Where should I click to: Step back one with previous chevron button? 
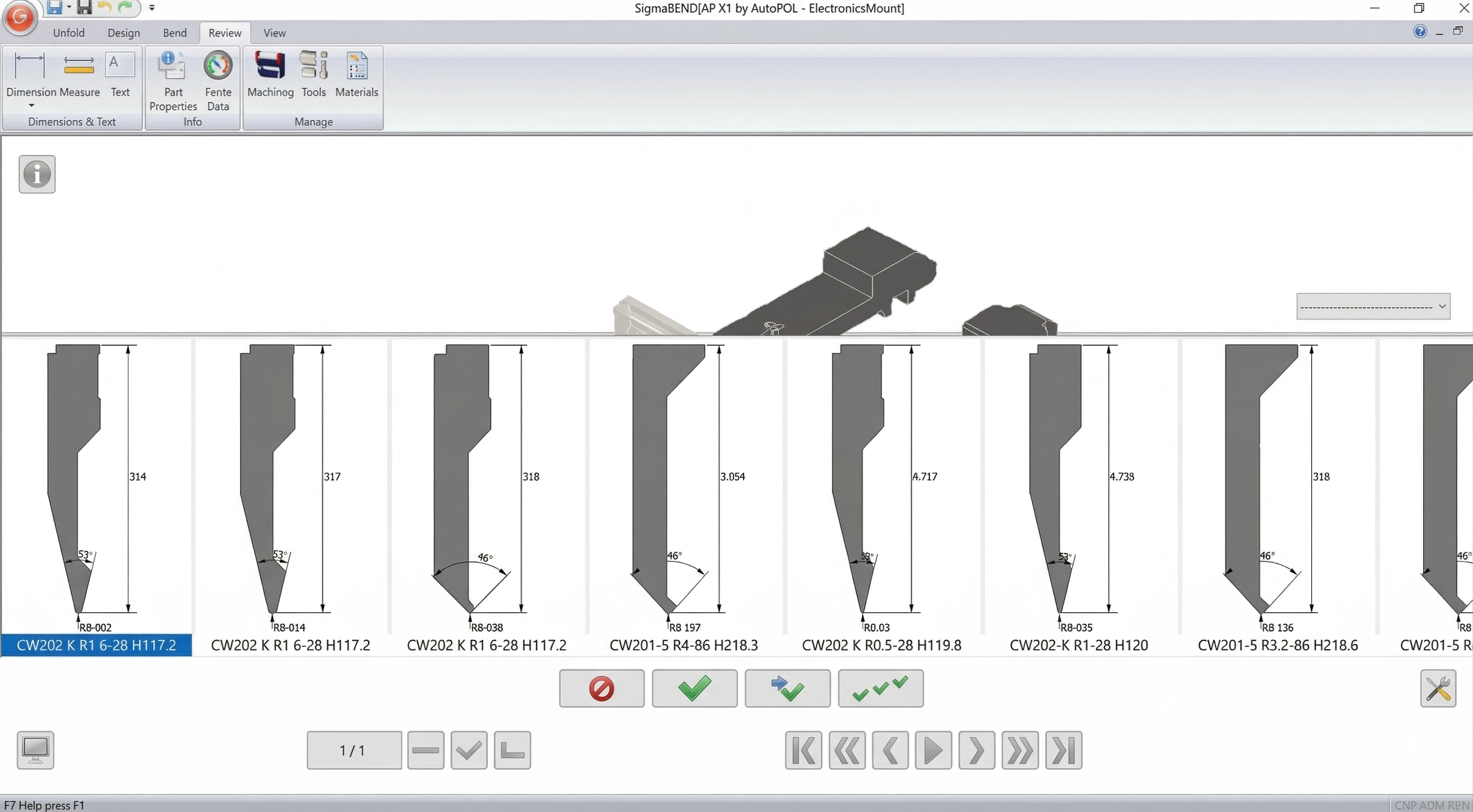pyautogui.click(x=890, y=750)
